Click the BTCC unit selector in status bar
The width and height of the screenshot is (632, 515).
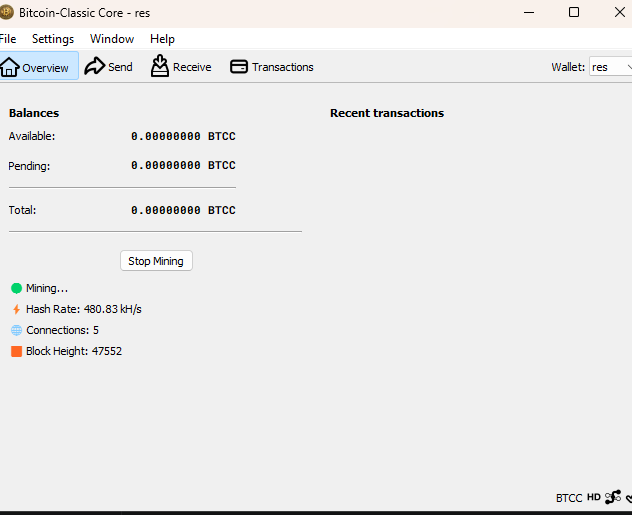[569, 498]
